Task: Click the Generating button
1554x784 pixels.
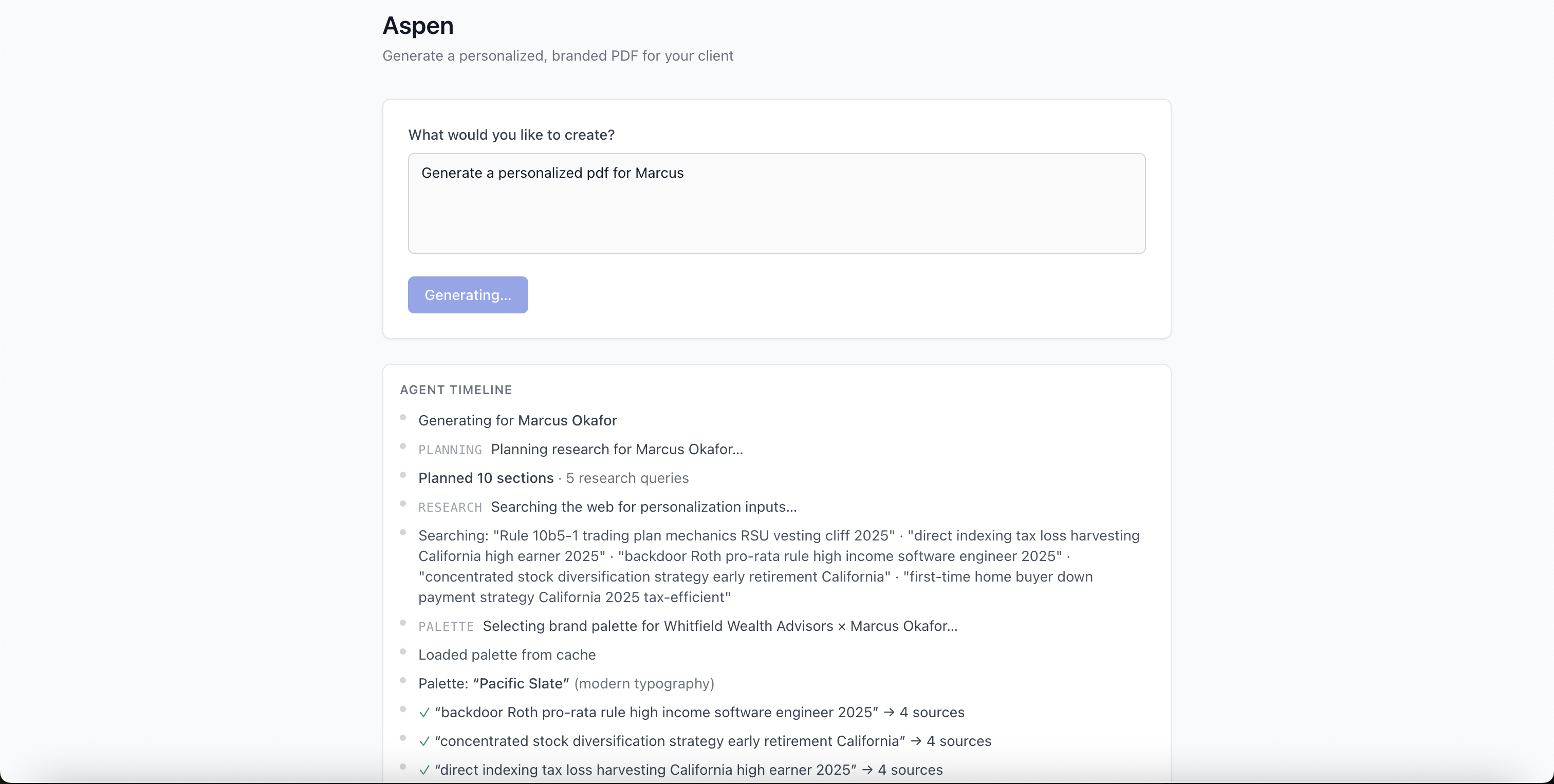Action: point(468,295)
